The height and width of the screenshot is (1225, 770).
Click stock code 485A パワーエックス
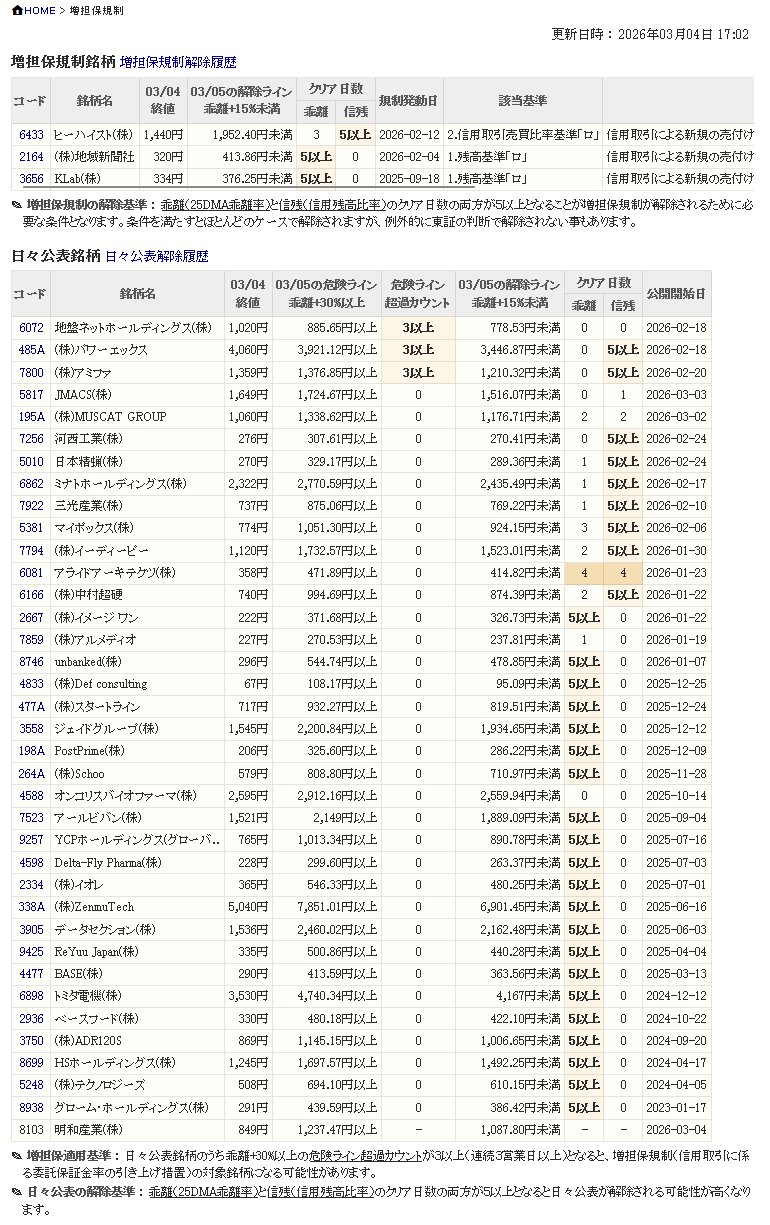pos(31,350)
